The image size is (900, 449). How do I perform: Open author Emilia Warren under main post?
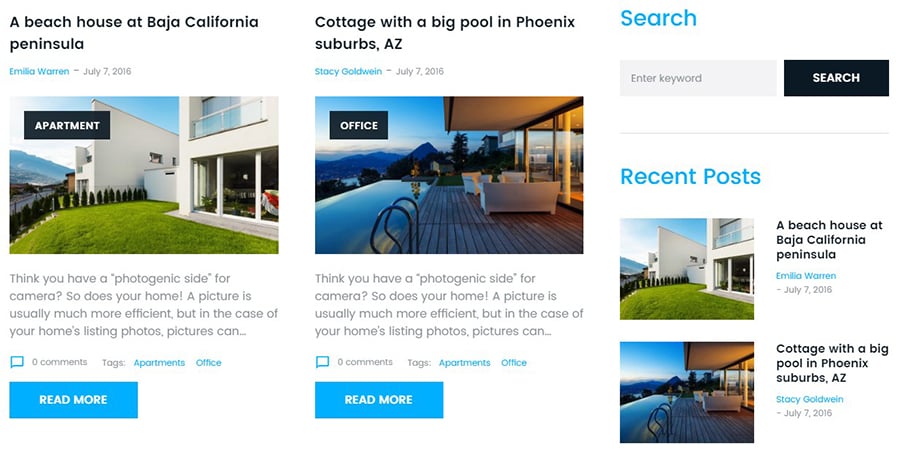point(39,71)
